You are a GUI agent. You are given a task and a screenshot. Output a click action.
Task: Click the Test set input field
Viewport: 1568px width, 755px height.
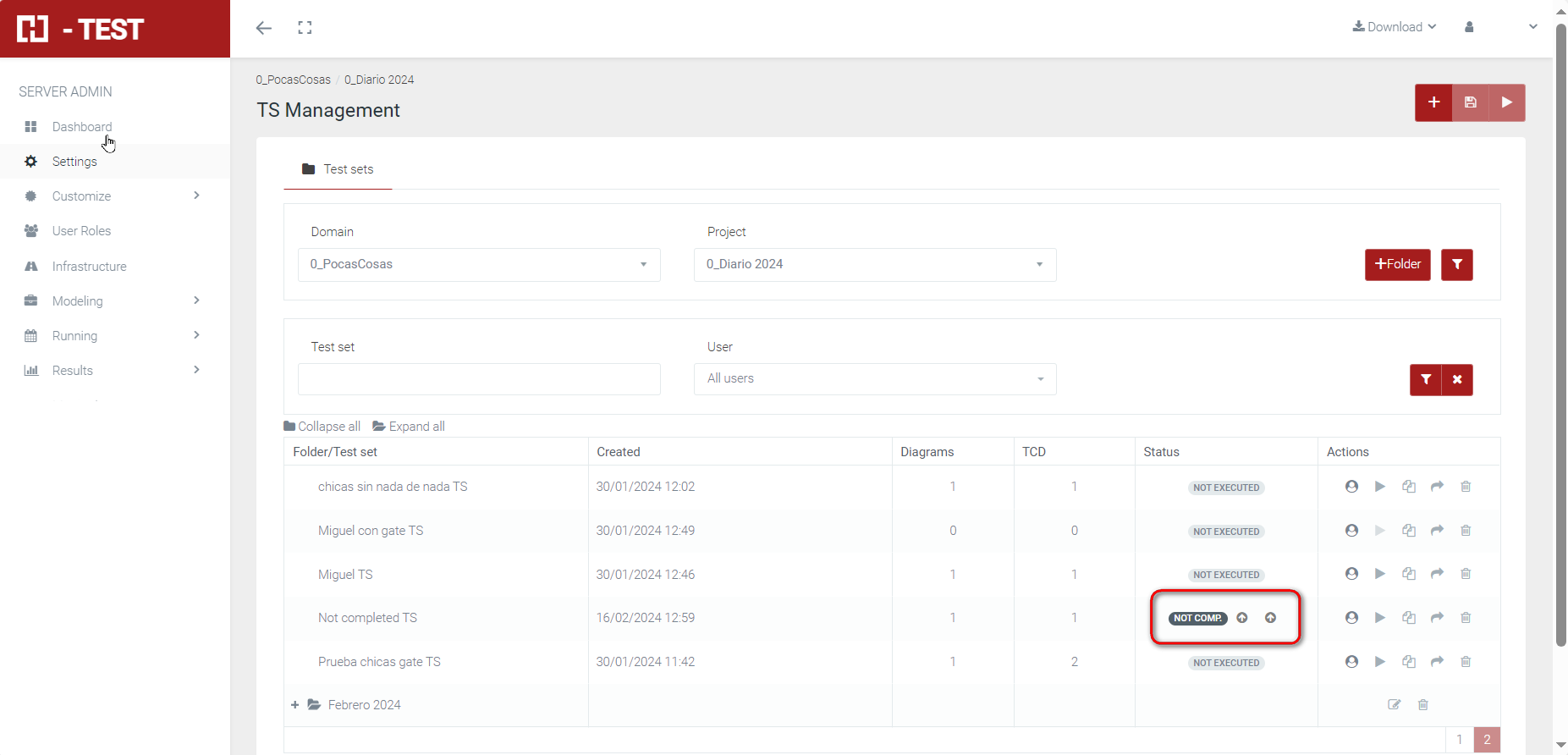pyautogui.click(x=479, y=379)
